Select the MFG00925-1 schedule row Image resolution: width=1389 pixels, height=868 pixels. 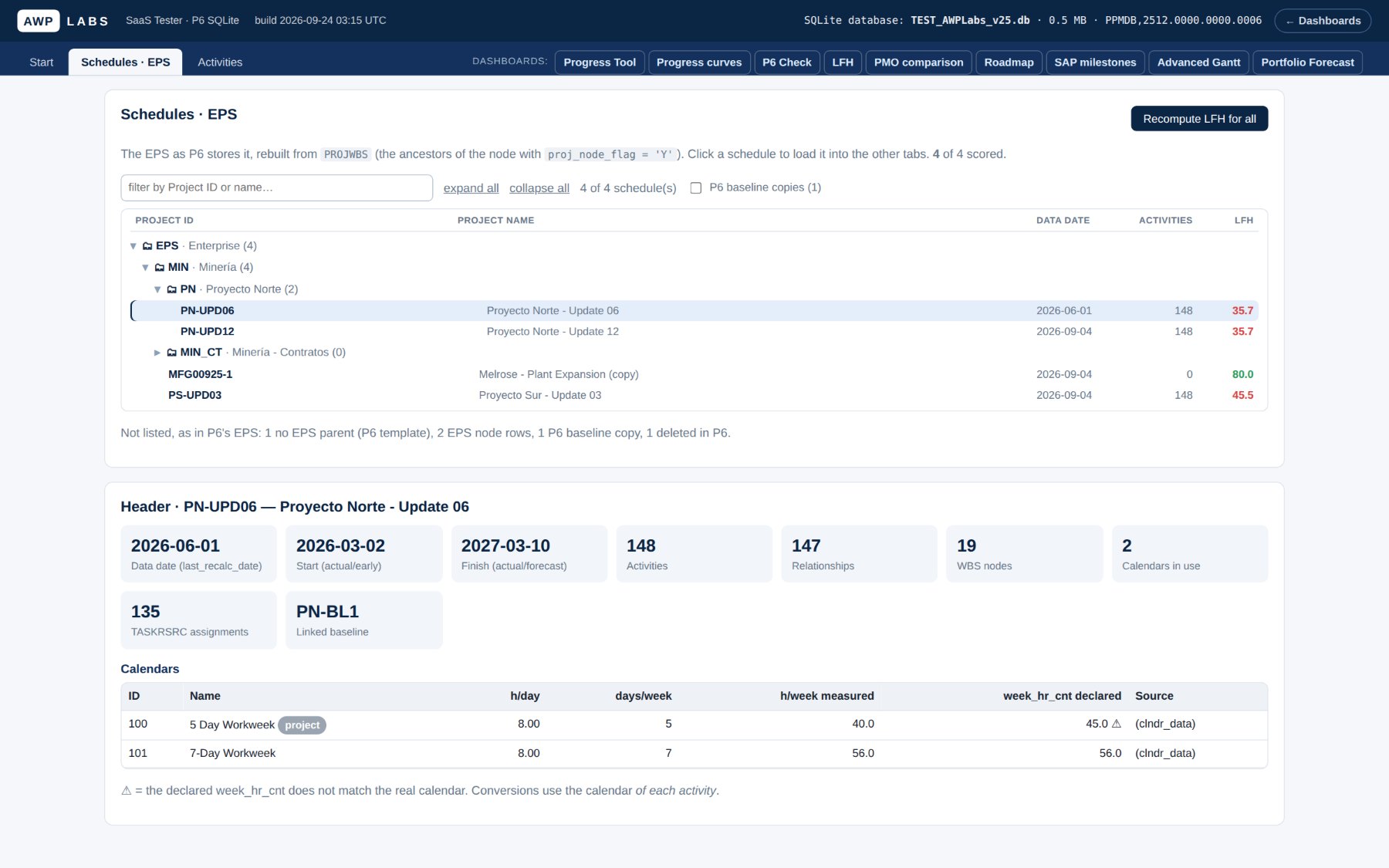tap(694, 374)
